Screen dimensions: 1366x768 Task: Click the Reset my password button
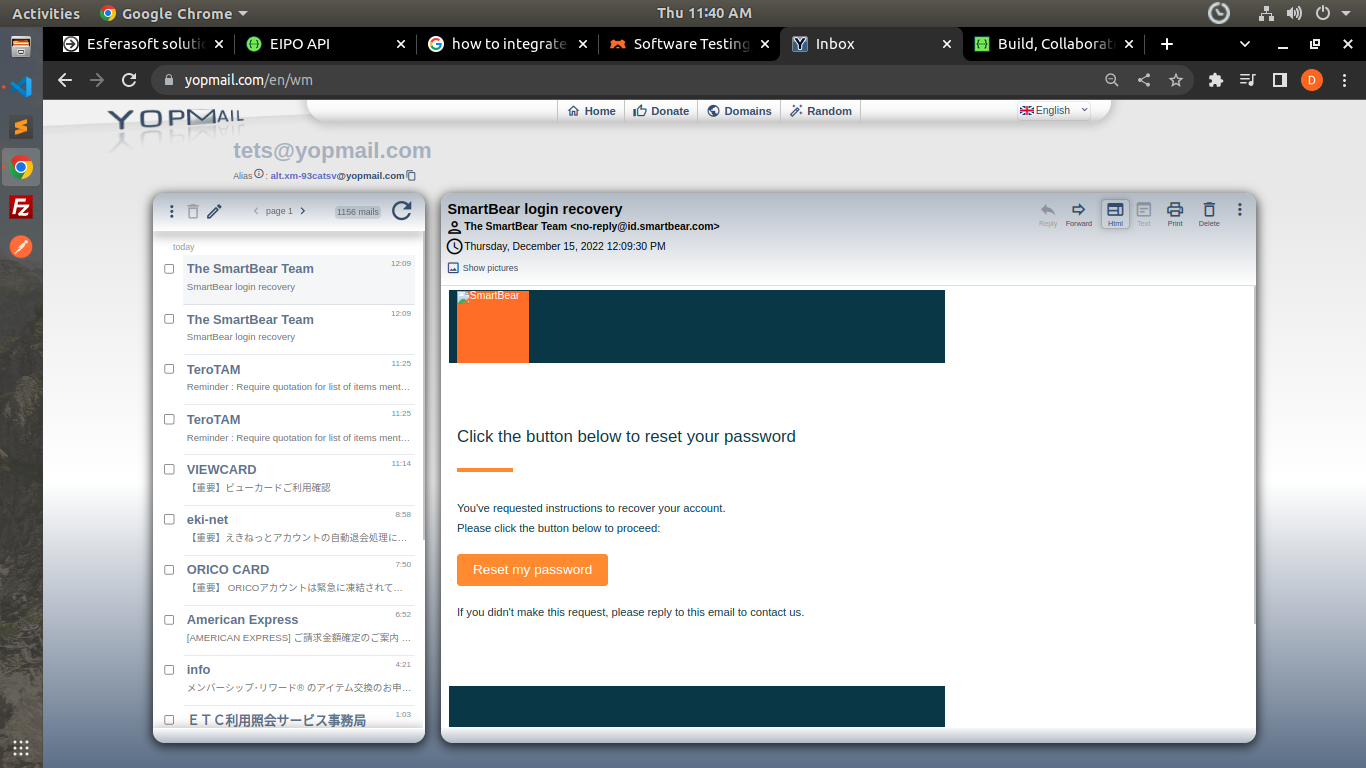pos(532,570)
